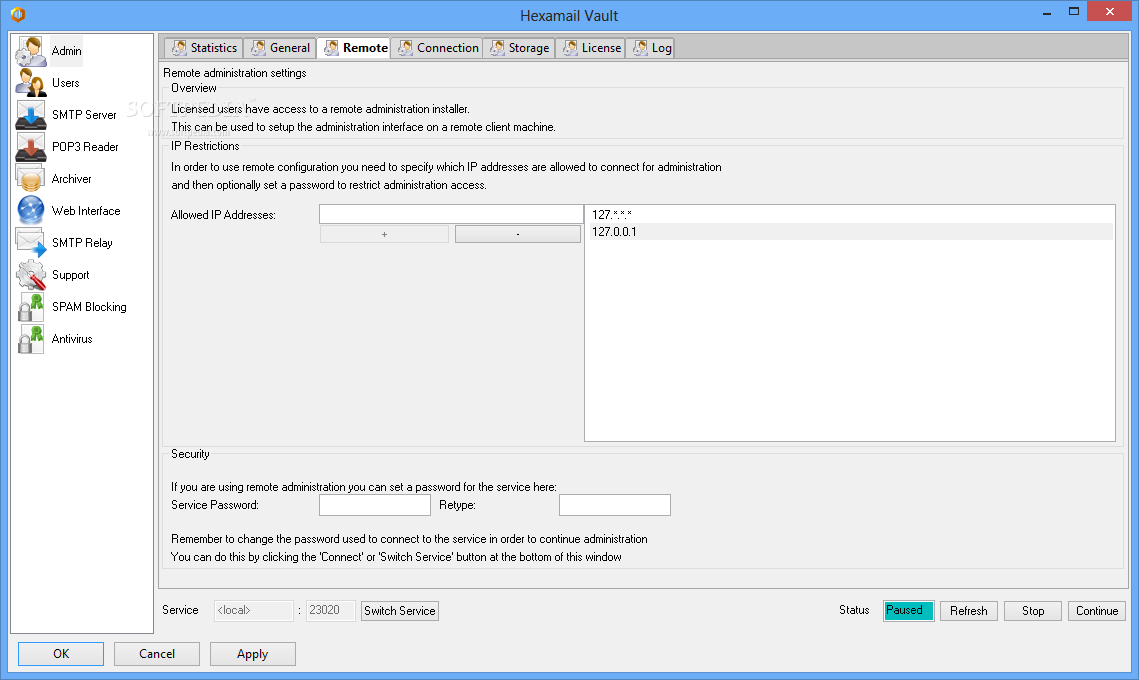Image resolution: width=1139 pixels, height=680 pixels.
Task: Click the Switch Service button
Action: pos(400,611)
